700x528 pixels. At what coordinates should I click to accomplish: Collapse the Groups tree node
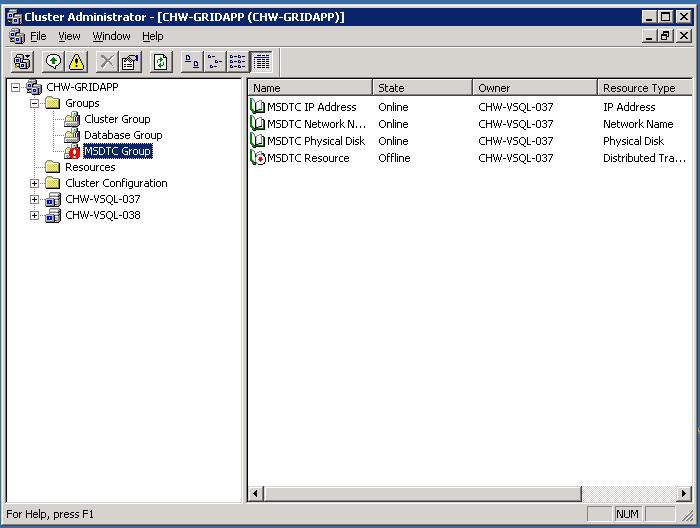click(34, 103)
